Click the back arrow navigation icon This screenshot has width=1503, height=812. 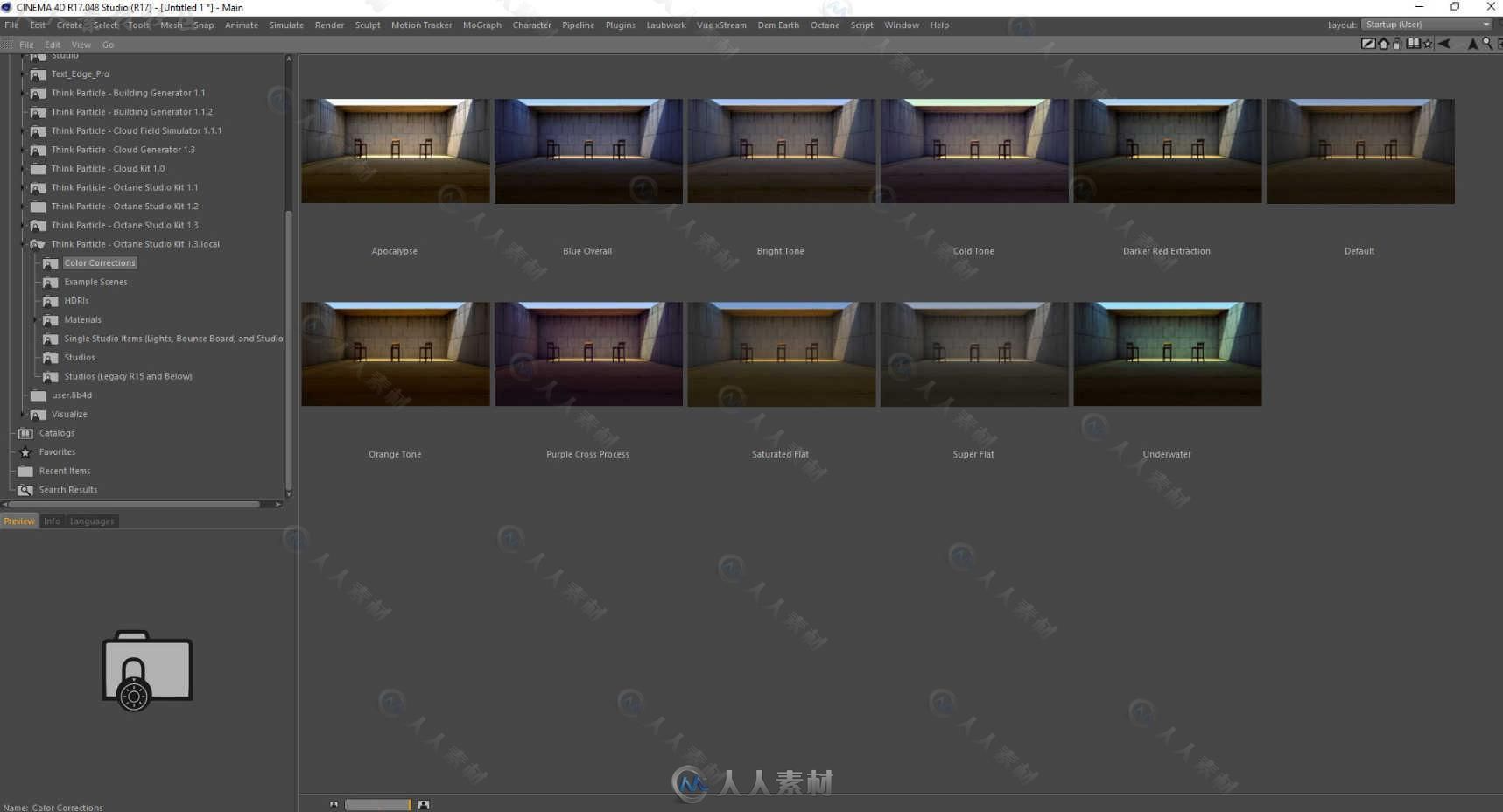[1444, 44]
